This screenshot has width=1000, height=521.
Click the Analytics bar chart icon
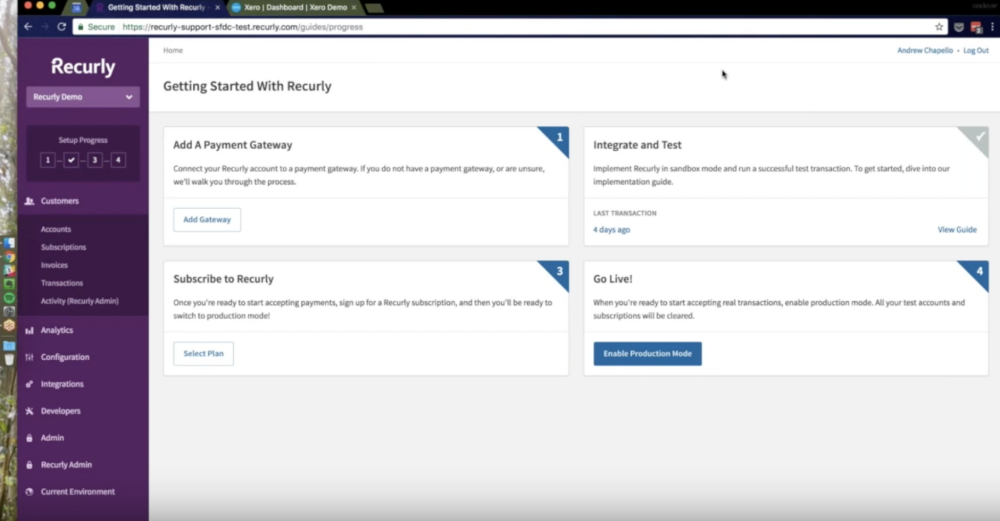tap(29, 330)
